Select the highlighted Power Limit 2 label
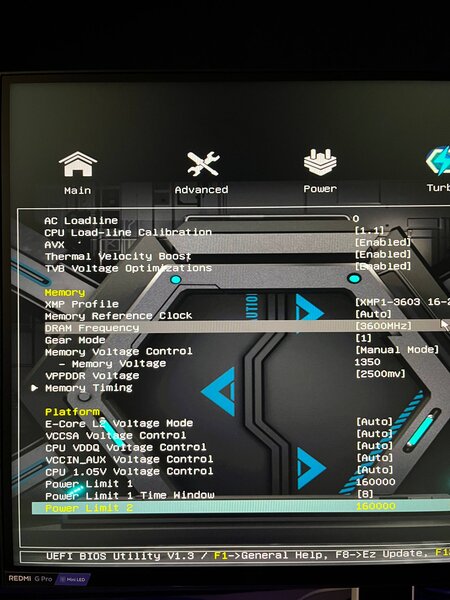The image size is (450, 600). coord(89,508)
